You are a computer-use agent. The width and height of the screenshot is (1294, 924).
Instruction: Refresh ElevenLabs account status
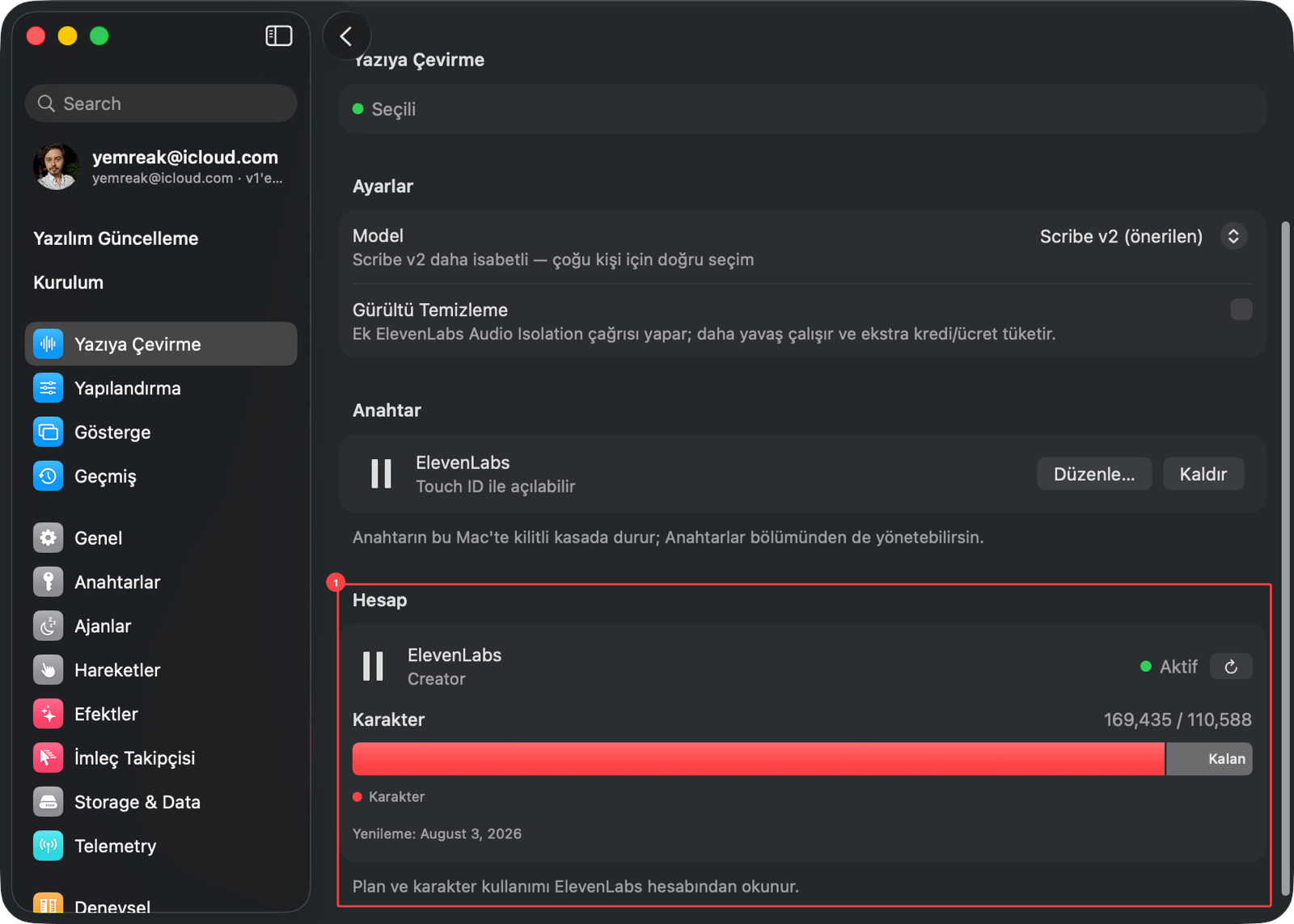[x=1231, y=667]
